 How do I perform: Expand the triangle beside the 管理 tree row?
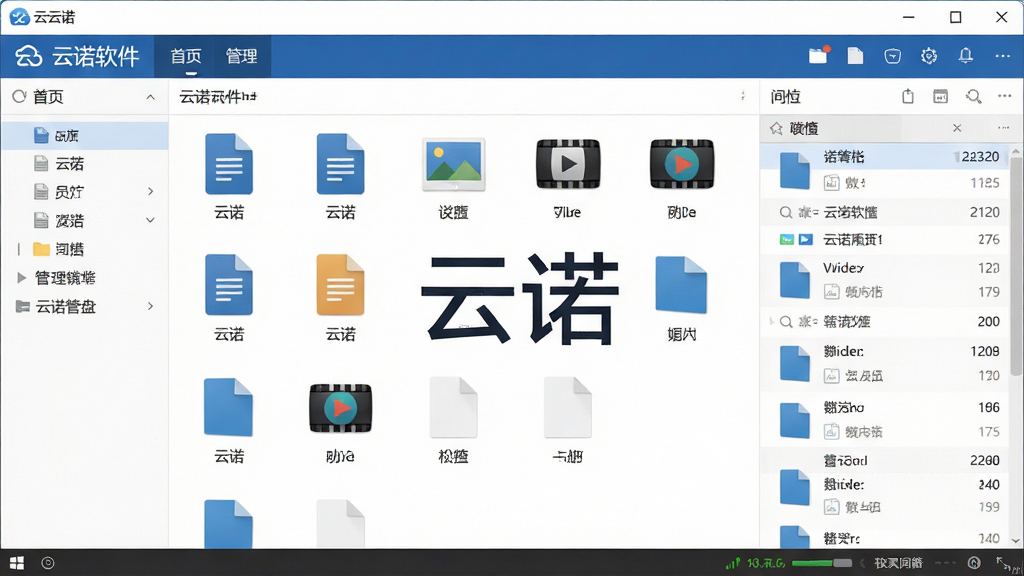coord(21,278)
